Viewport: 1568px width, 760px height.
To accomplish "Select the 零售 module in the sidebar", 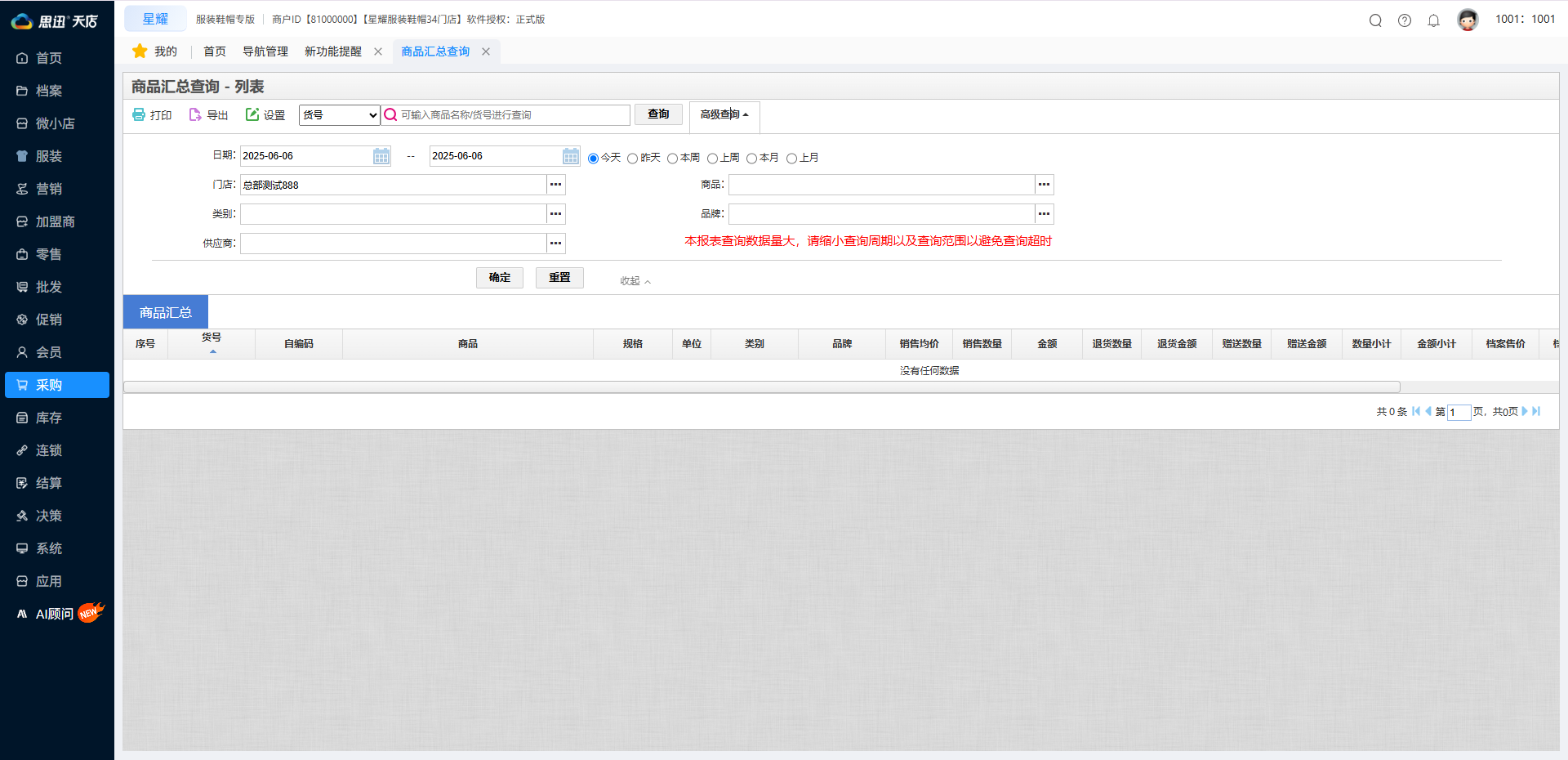I will pyautogui.click(x=47, y=254).
